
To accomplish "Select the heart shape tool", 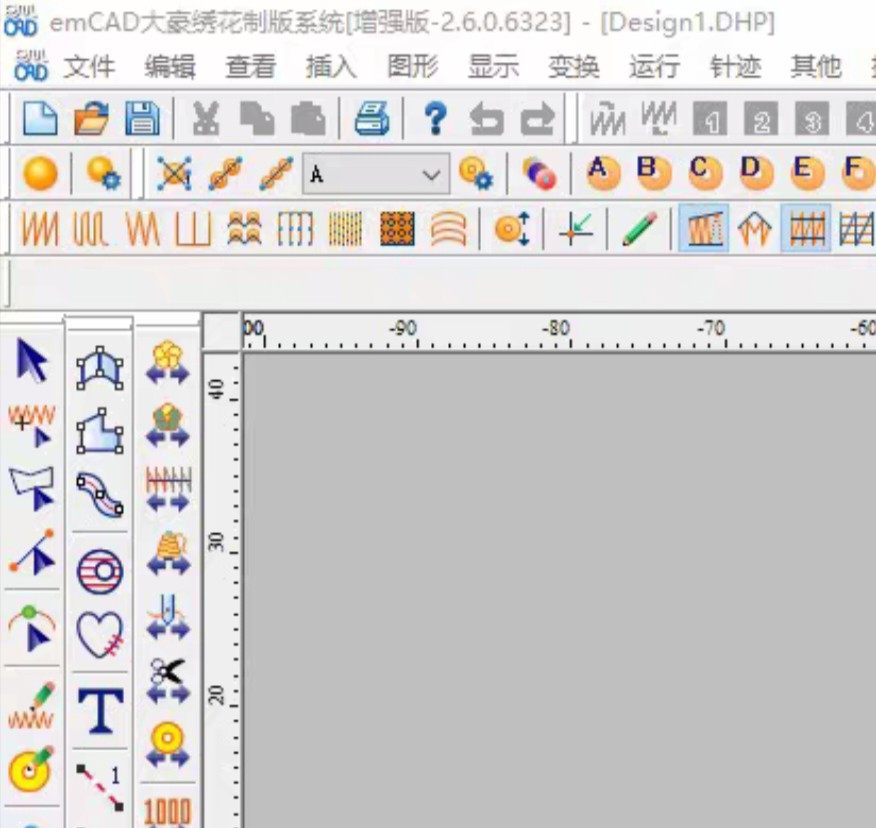I will [100, 634].
